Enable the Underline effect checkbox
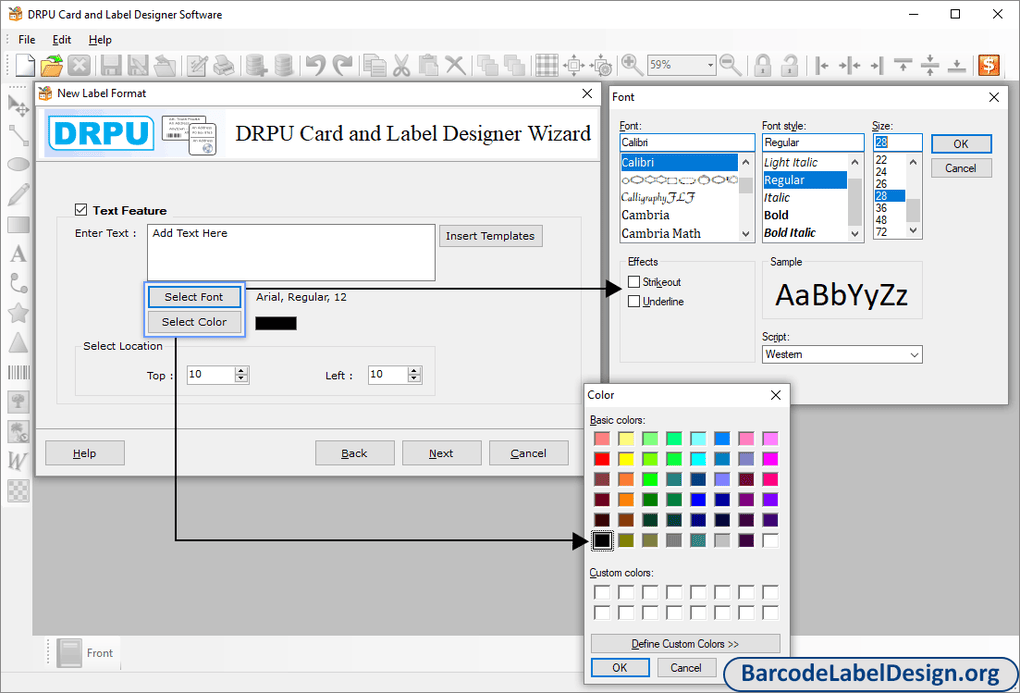The height and width of the screenshot is (693, 1020). tap(634, 301)
